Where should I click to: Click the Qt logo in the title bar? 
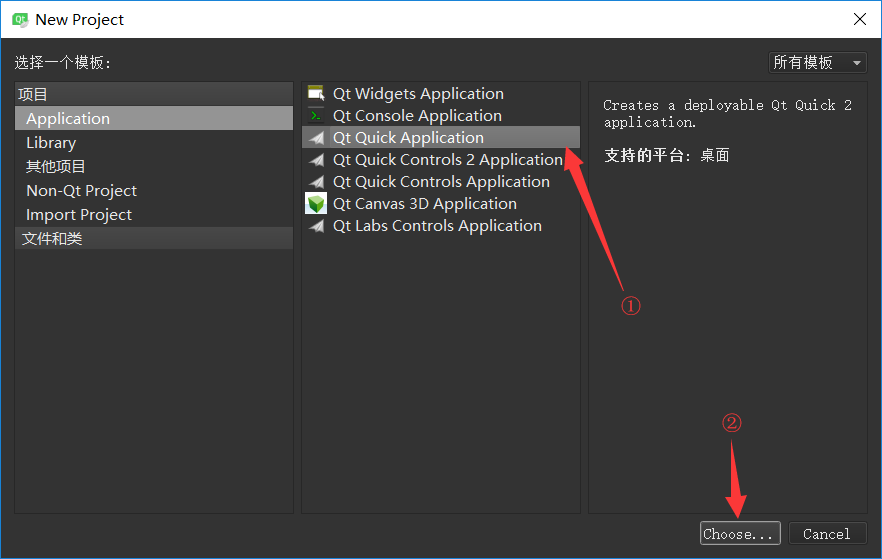[x=20, y=20]
